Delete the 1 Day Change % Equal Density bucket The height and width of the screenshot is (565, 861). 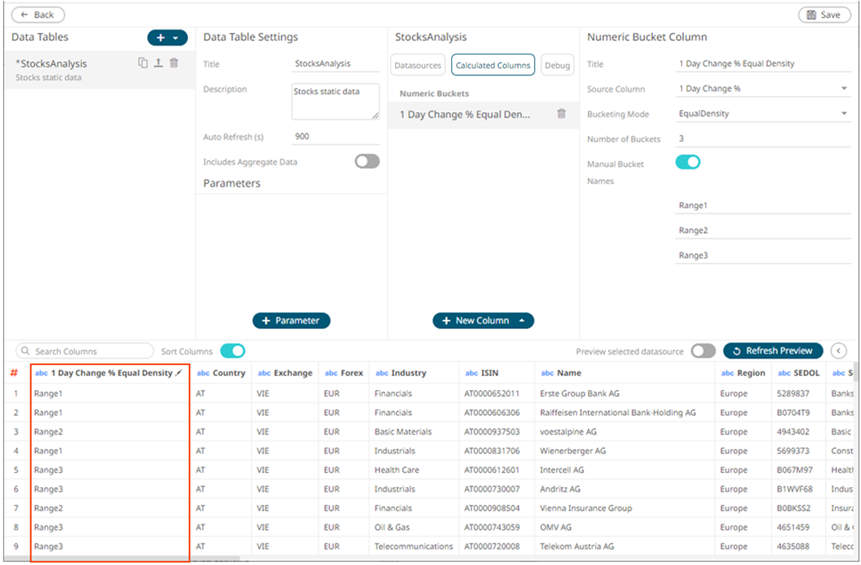(x=561, y=114)
